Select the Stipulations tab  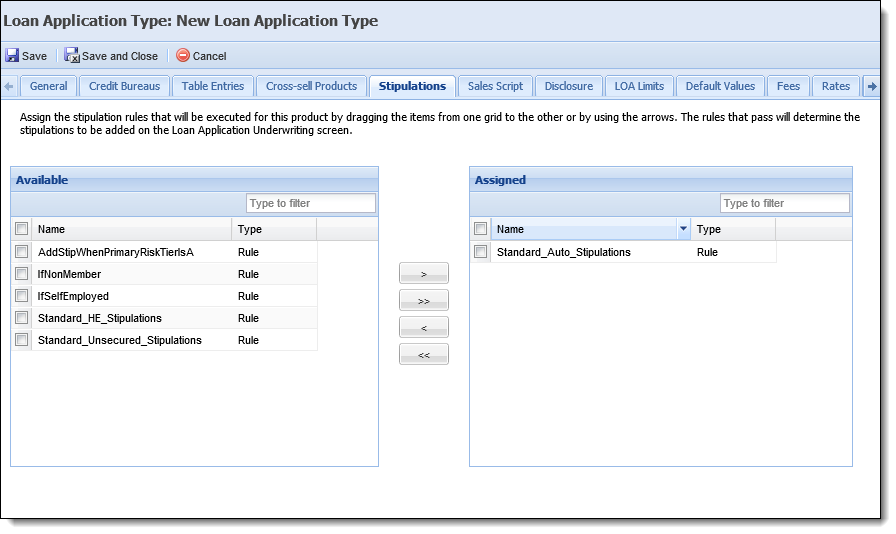[x=412, y=86]
